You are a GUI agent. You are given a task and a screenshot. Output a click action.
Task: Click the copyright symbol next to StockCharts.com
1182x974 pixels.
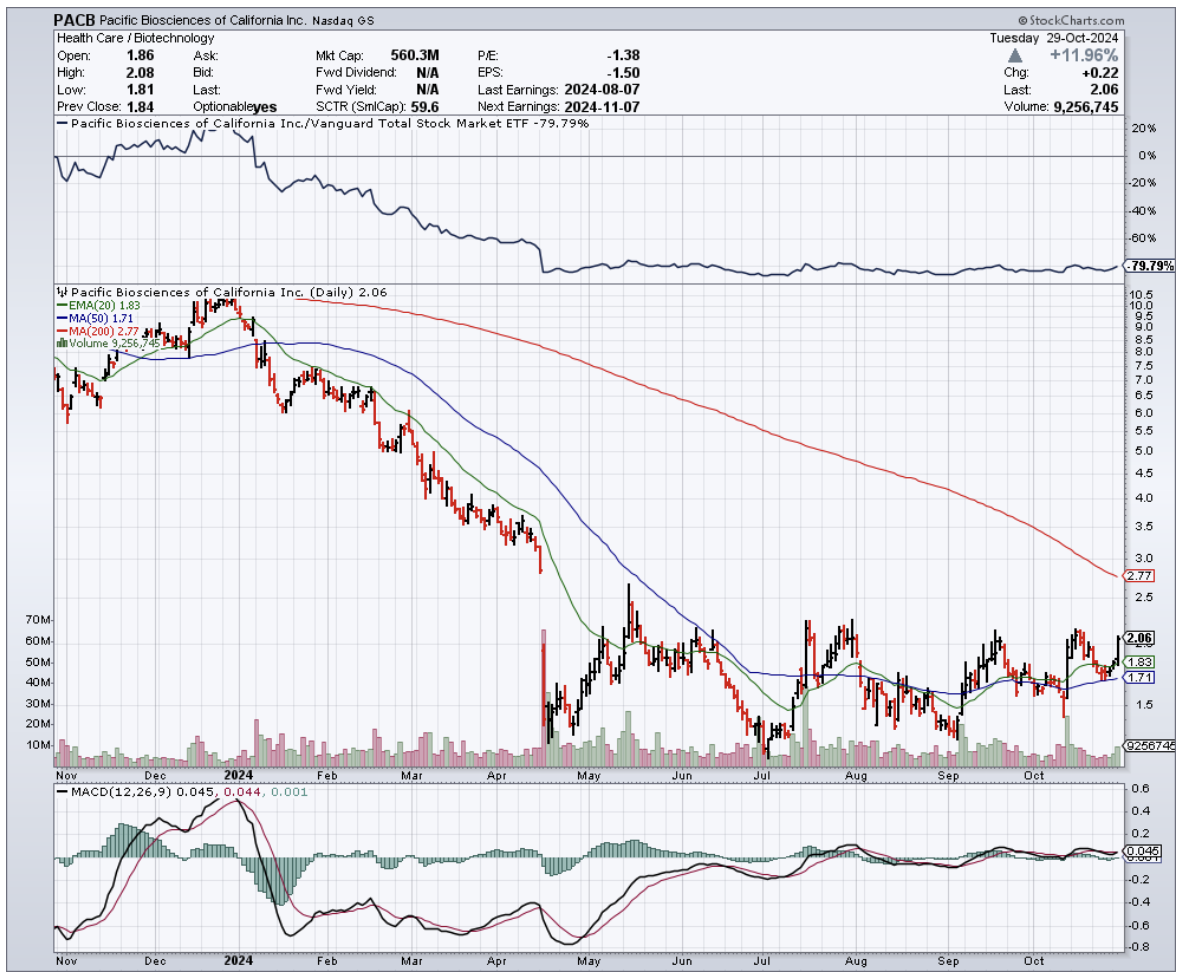pos(1026,21)
